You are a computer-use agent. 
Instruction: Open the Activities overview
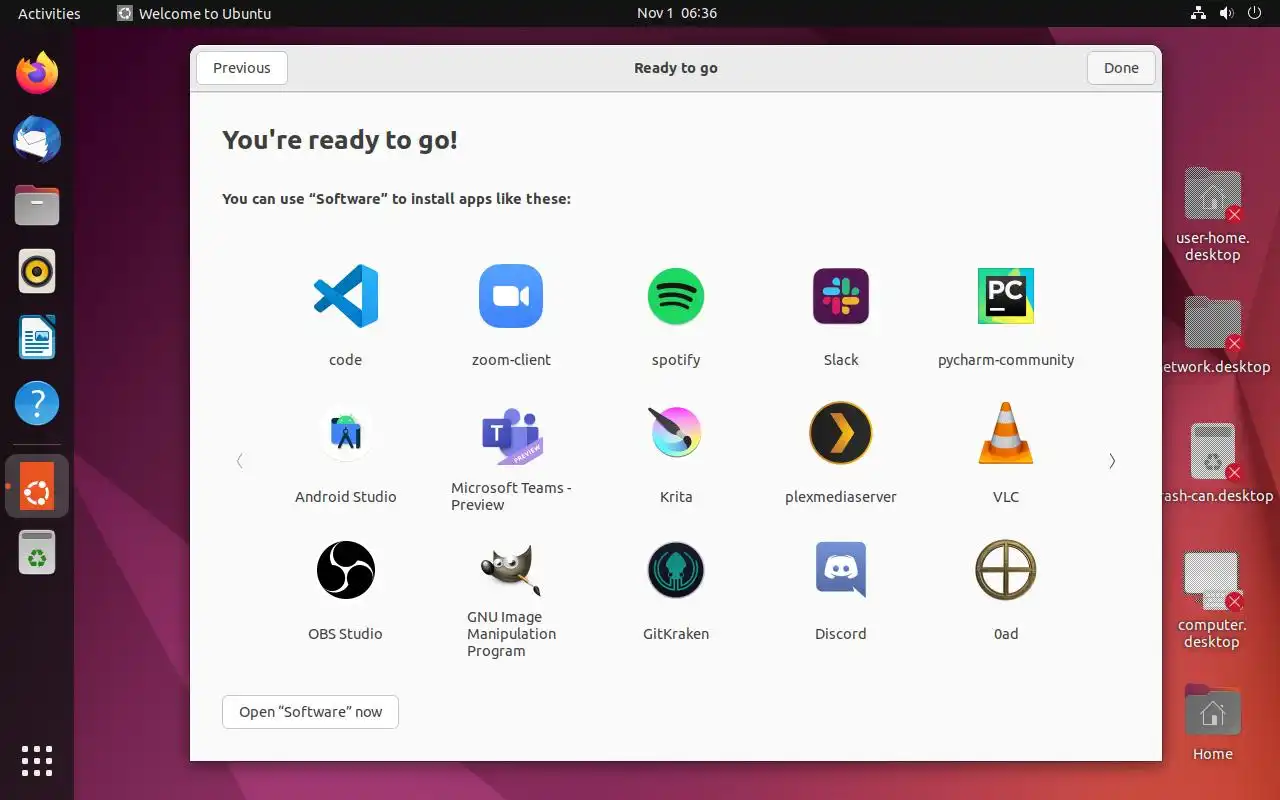[x=49, y=13]
